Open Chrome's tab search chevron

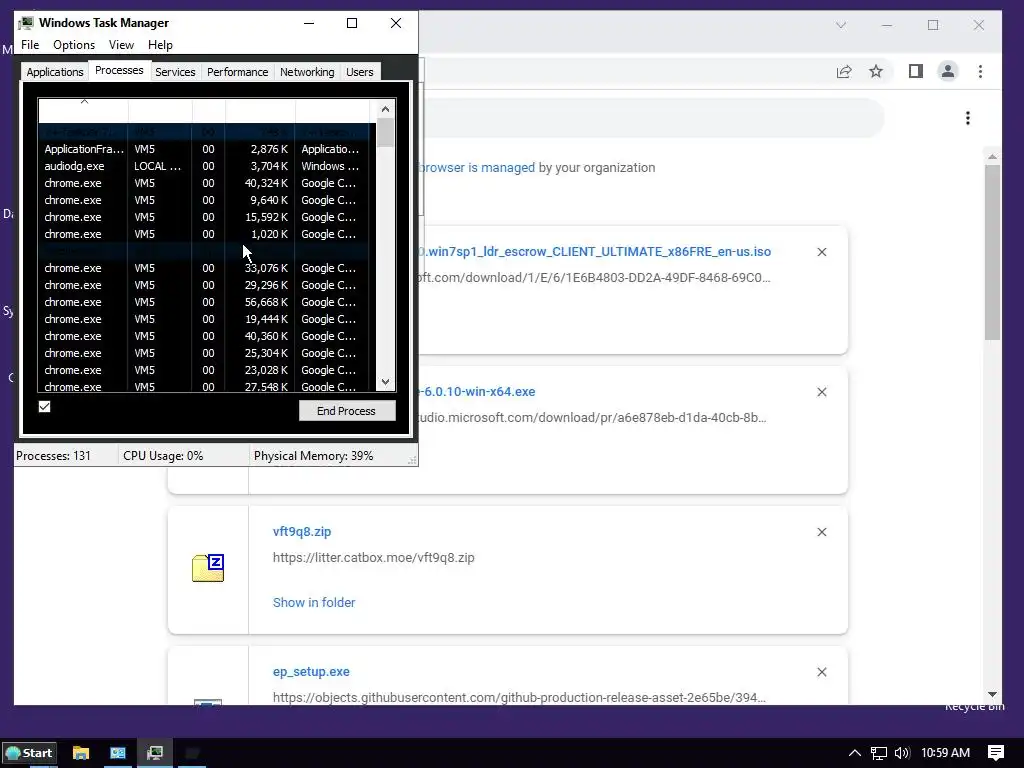[841, 25]
